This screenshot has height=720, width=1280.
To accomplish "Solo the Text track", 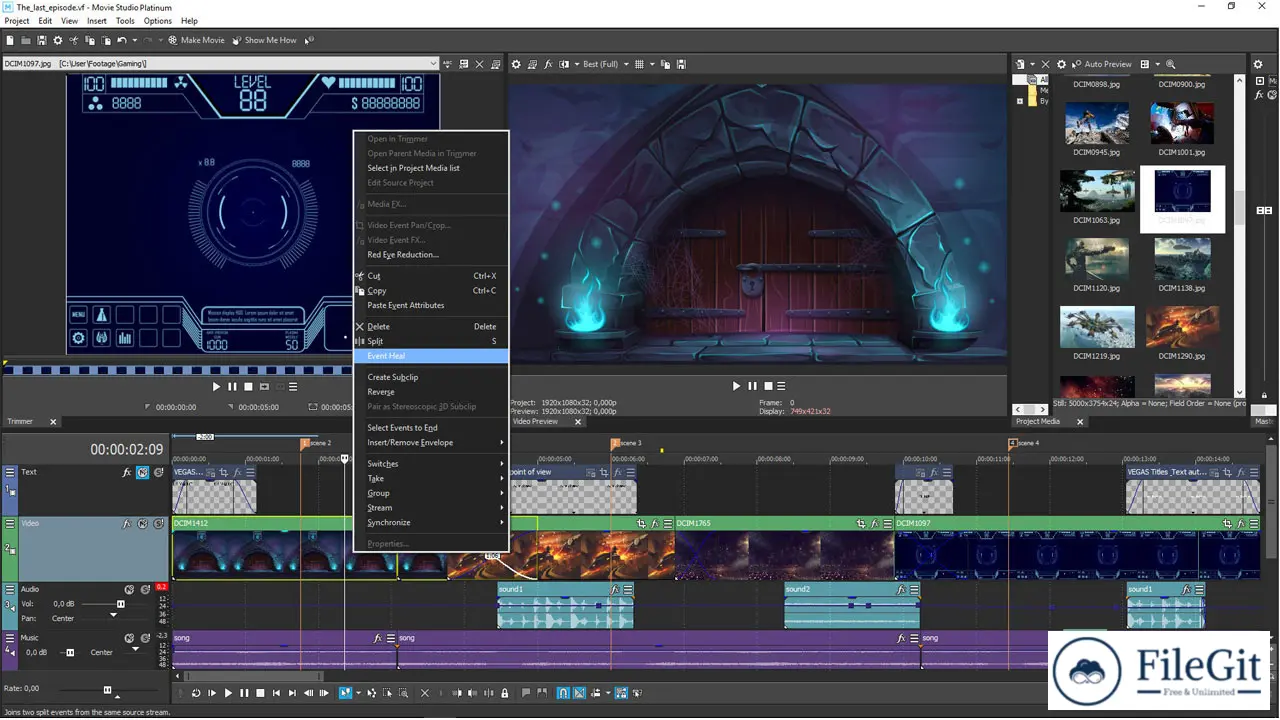I will point(159,472).
